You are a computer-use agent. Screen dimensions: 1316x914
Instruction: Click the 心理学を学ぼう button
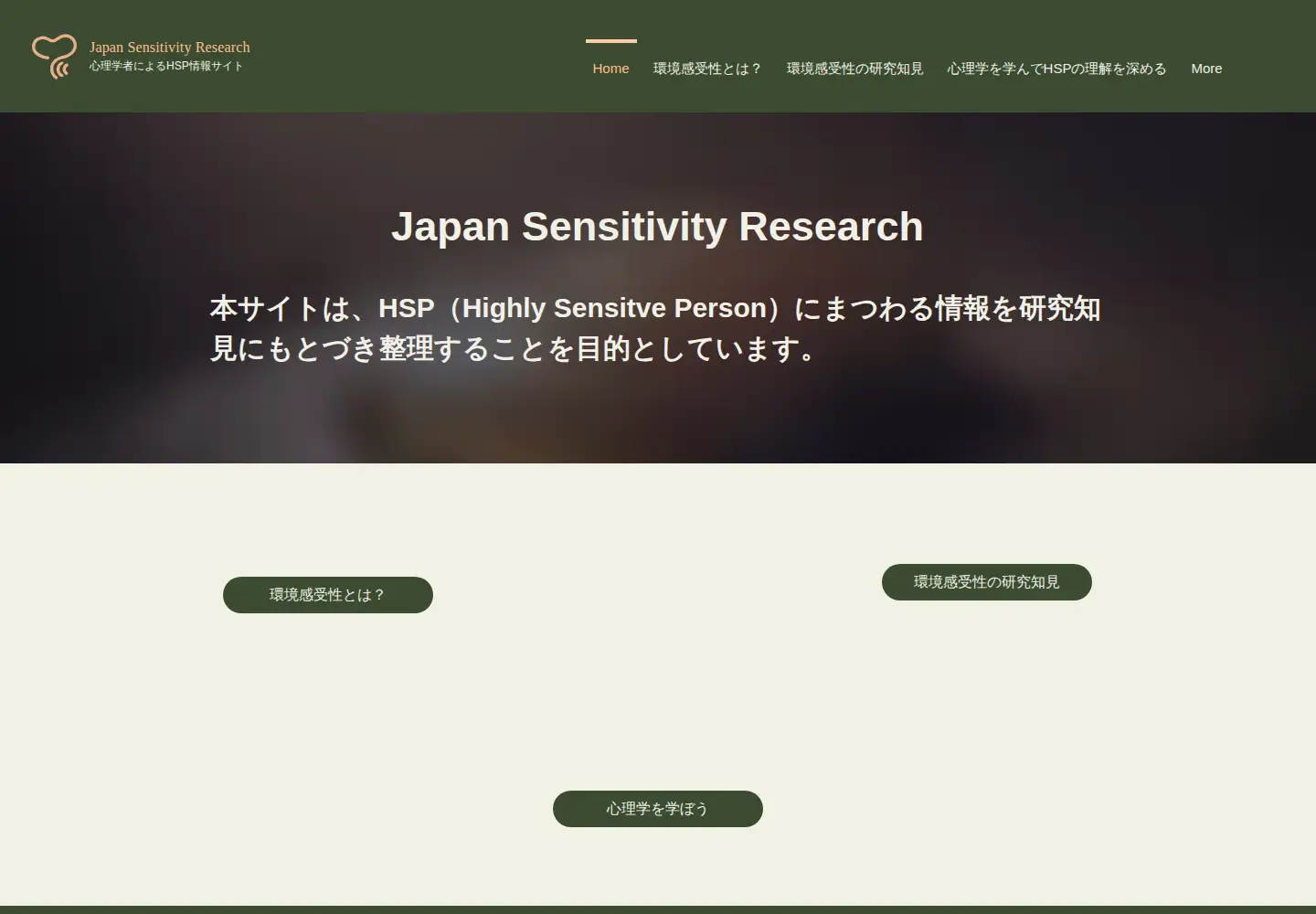pyautogui.click(x=658, y=809)
